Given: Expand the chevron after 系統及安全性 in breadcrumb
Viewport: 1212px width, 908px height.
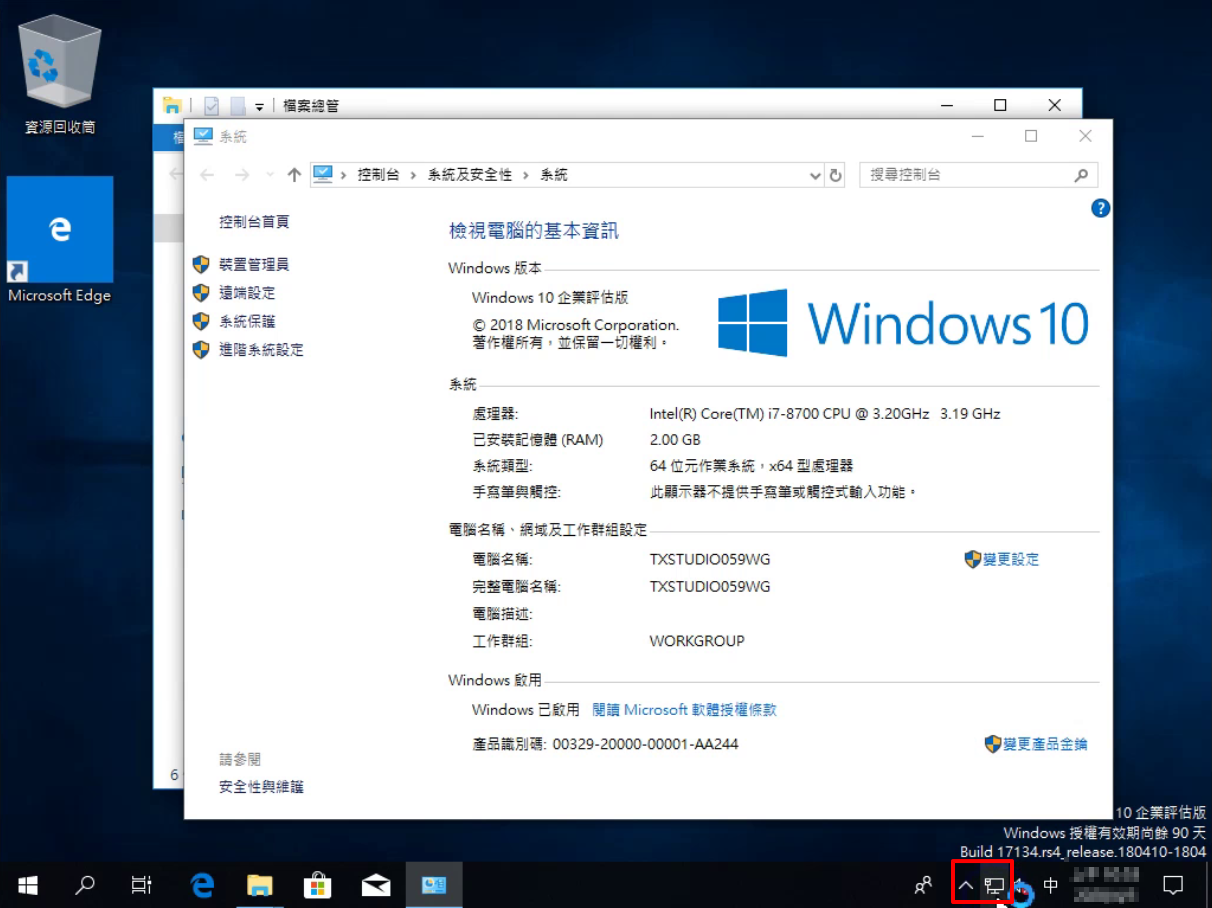Looking at the screenshot, I should 527,175.
